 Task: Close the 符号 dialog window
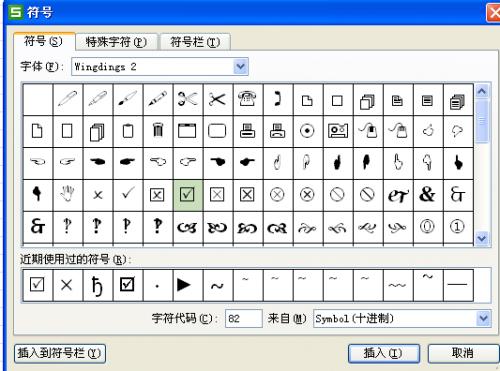tap(493, 13)
